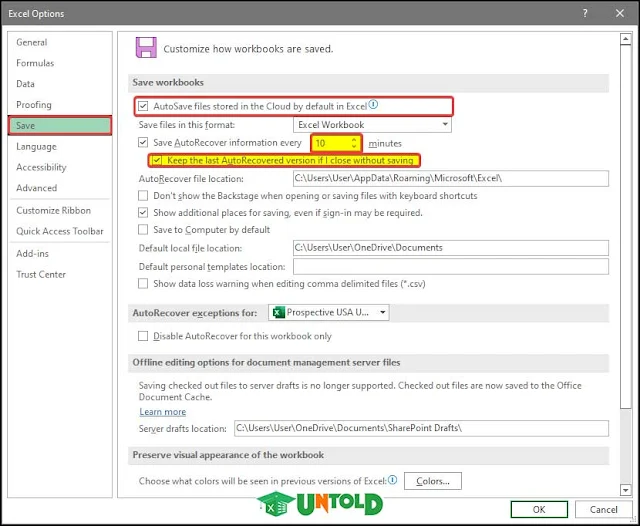Go to Proofing options
Viewport: 640px width, 526px height.
34,105
